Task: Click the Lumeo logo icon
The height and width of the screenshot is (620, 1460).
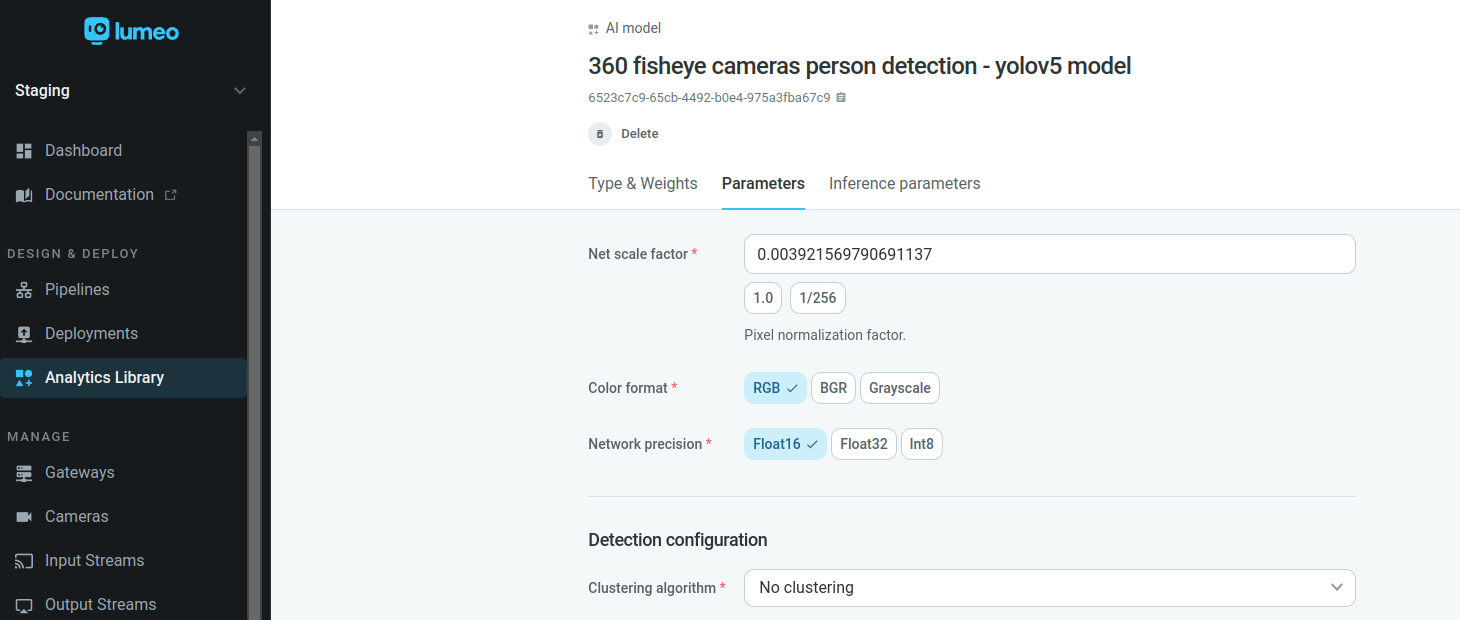Action: [97, 31]
